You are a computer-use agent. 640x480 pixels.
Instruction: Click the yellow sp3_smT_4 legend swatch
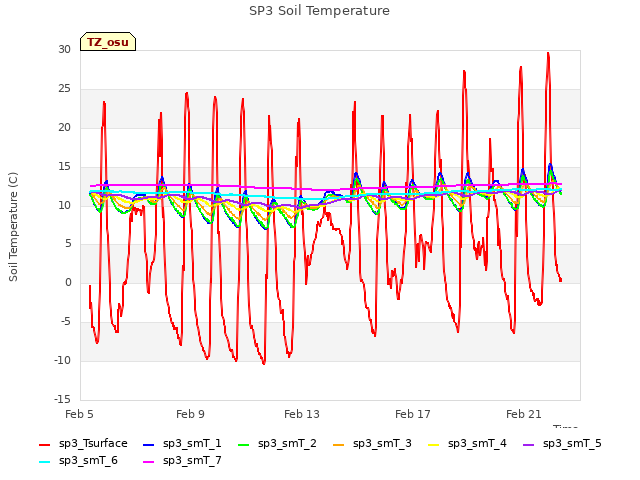434,444
